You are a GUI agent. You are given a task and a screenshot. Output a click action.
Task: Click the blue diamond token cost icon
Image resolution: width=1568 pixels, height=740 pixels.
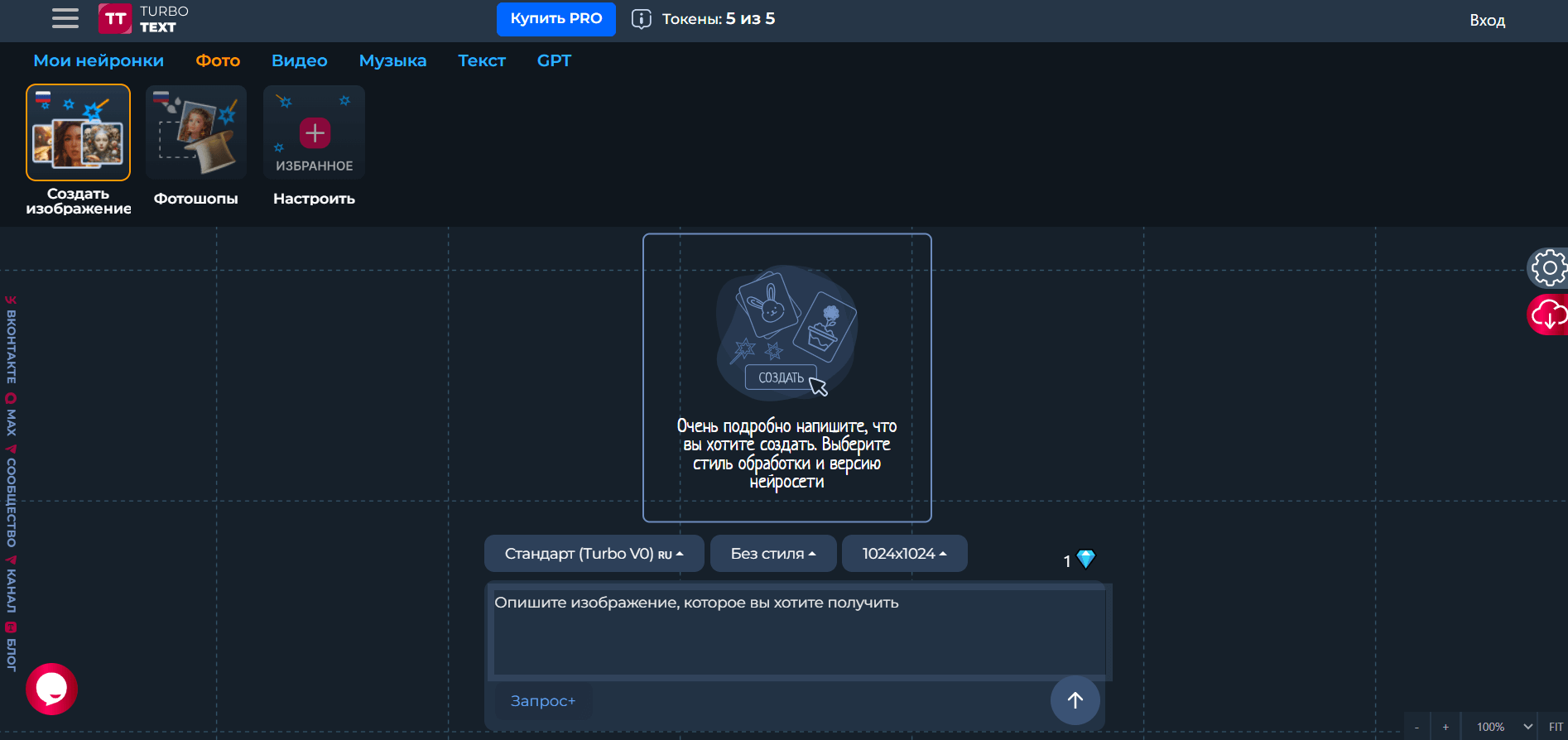(1085, 560)
